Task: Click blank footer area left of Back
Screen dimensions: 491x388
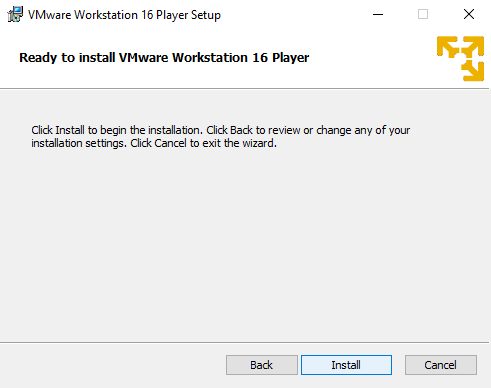Action: (113, 365)
